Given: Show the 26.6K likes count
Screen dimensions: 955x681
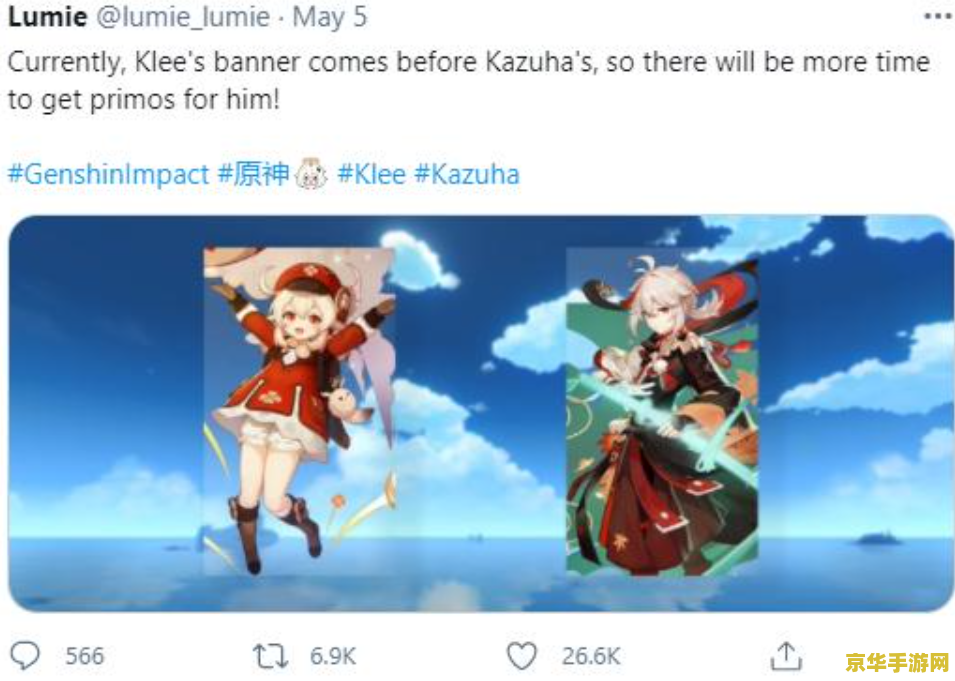Looking at the screenshot, I should click(591, 657).
